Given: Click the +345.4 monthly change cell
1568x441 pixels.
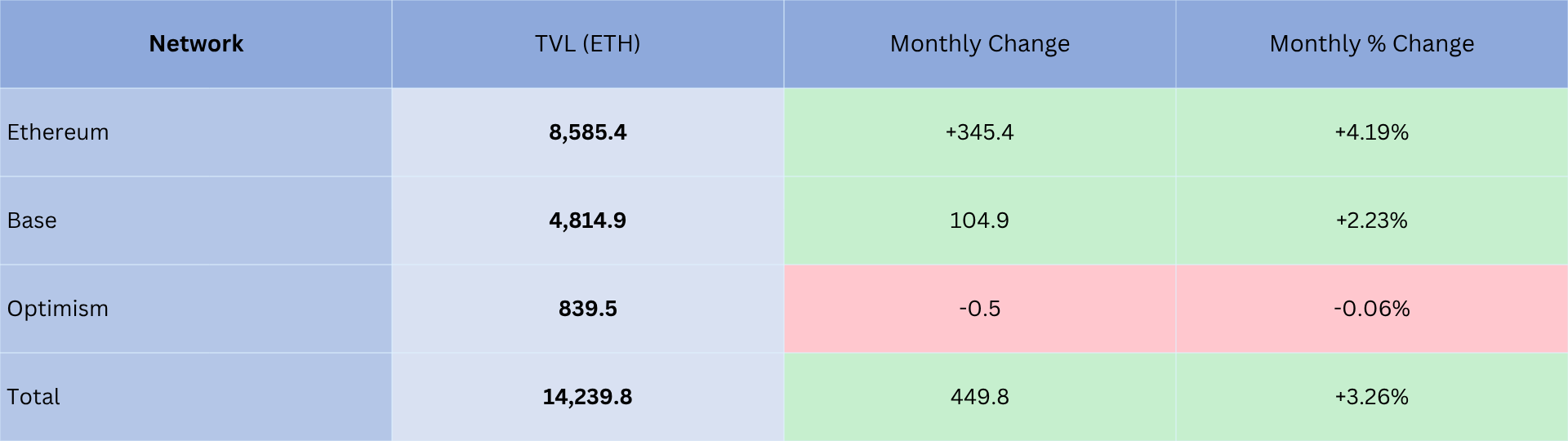Looking at the screenshot, I should [x=979, y=132].
